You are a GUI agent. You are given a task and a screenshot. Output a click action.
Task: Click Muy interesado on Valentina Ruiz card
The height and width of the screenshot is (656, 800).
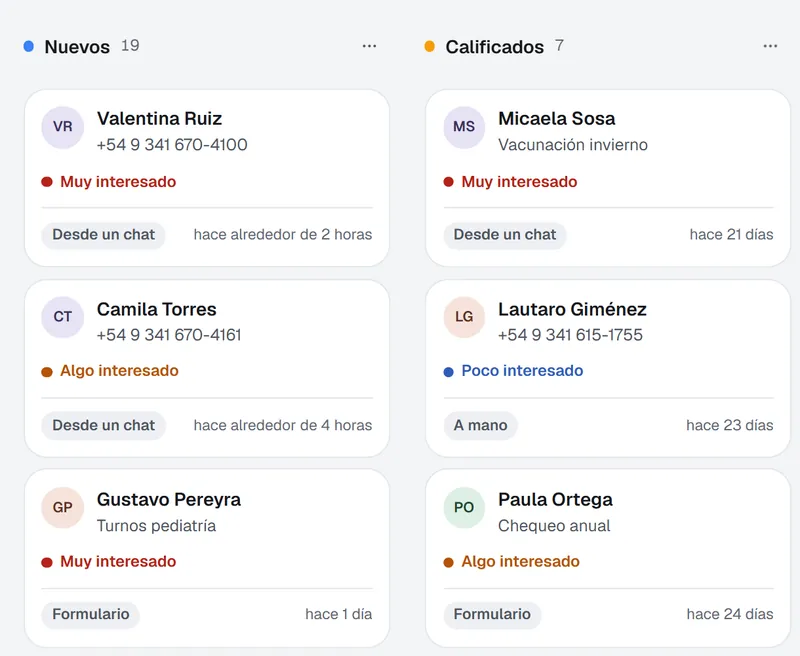click(x=118, y=182)
